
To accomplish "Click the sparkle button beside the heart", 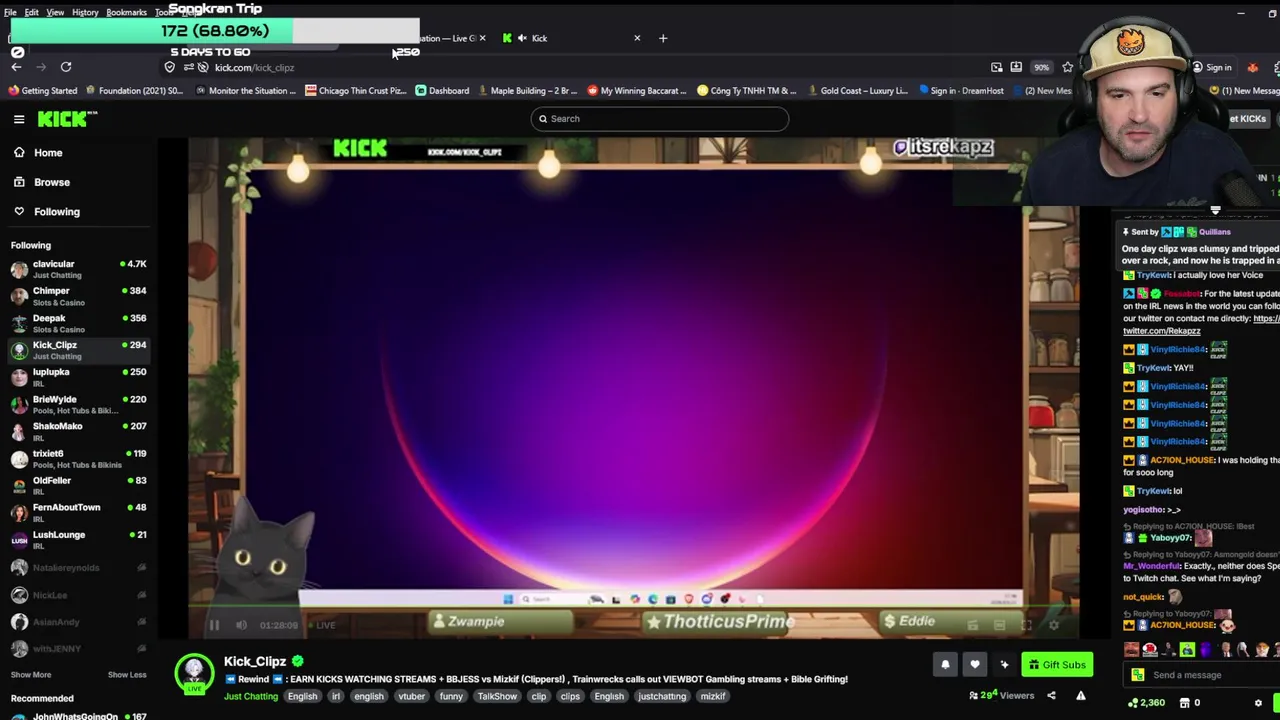I will 1004,665.
